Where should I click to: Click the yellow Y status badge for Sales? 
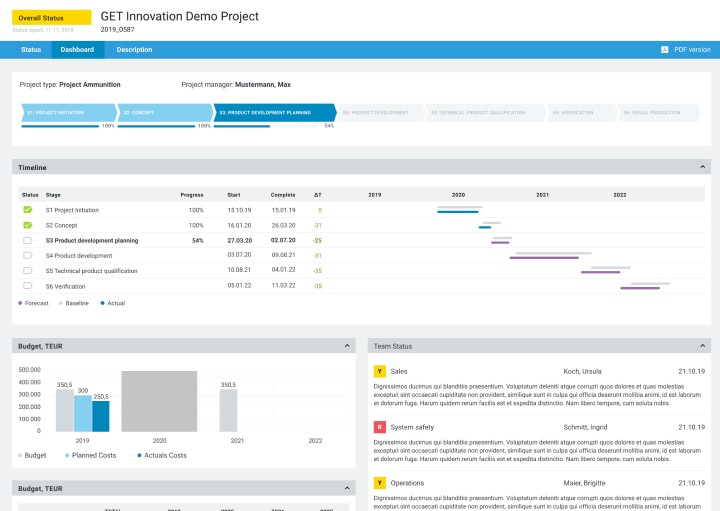[x=379, y=371]
